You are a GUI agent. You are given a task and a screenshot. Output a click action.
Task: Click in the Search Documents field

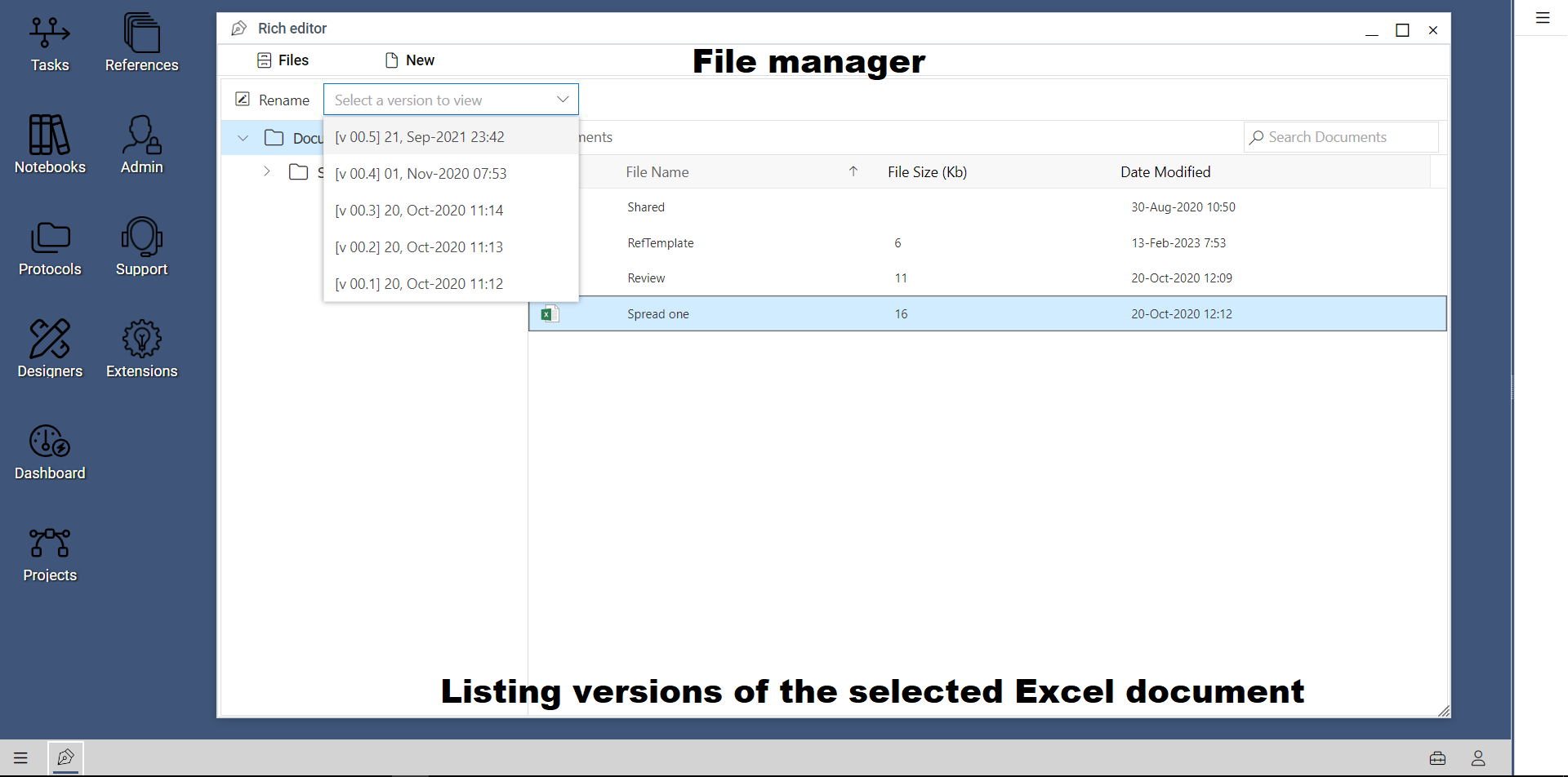point(1341,137)
